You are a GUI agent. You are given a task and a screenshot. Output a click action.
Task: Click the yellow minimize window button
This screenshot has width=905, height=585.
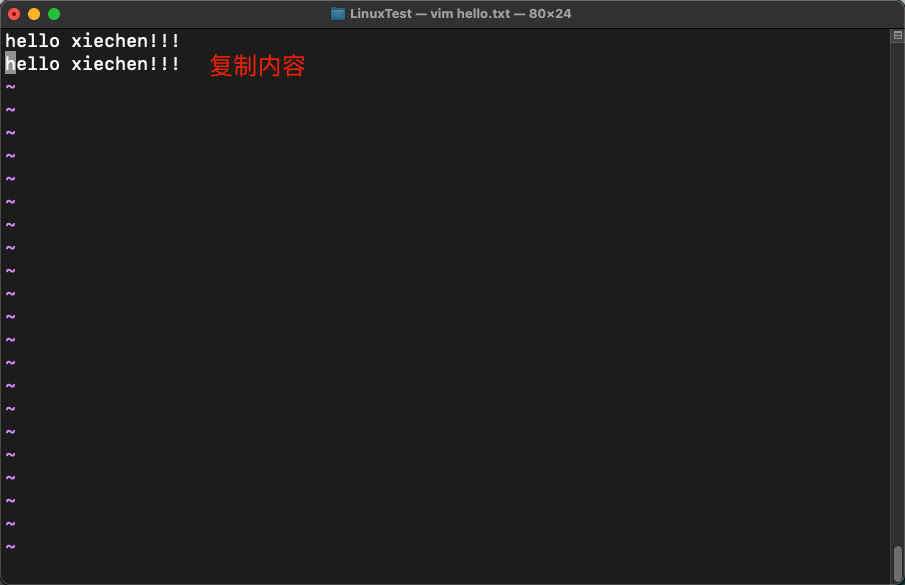point(34,14)
